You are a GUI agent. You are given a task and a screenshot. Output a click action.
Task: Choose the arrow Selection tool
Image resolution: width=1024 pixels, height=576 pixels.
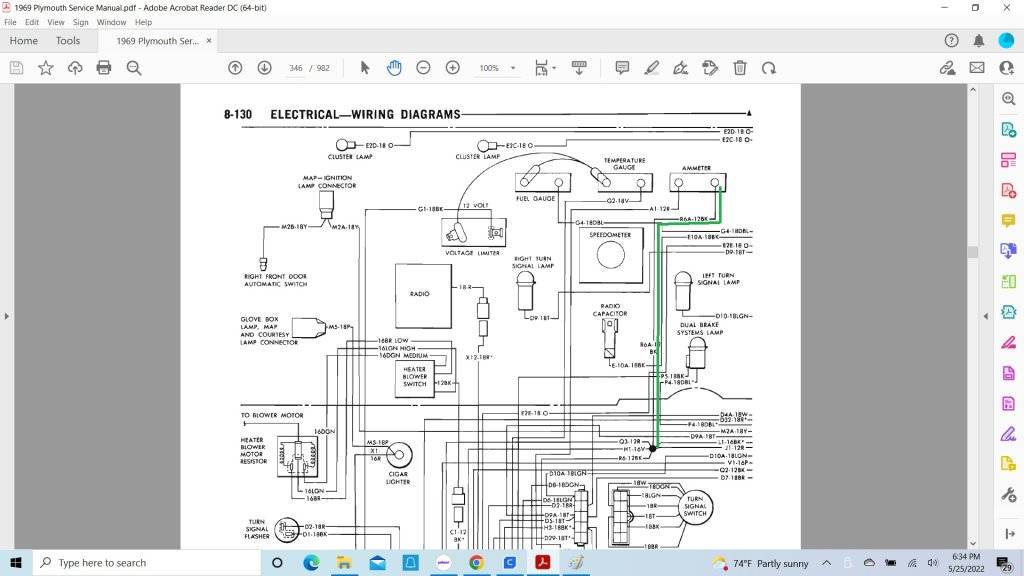(365, 68)
